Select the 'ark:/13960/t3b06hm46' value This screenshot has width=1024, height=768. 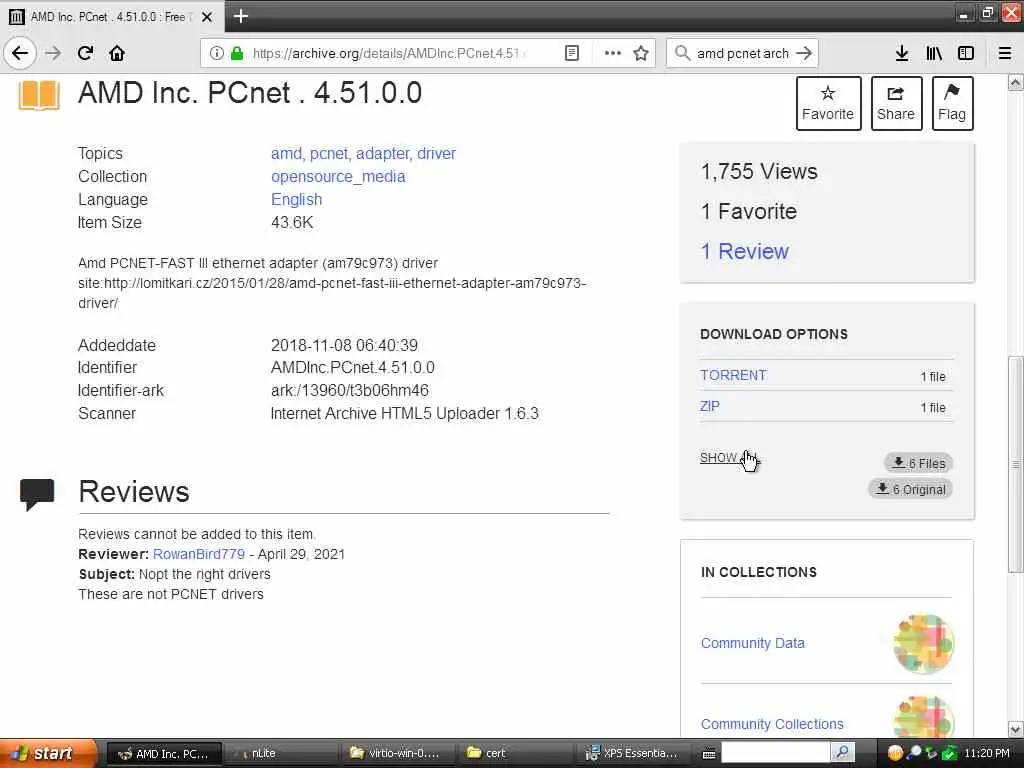(350, 391)
